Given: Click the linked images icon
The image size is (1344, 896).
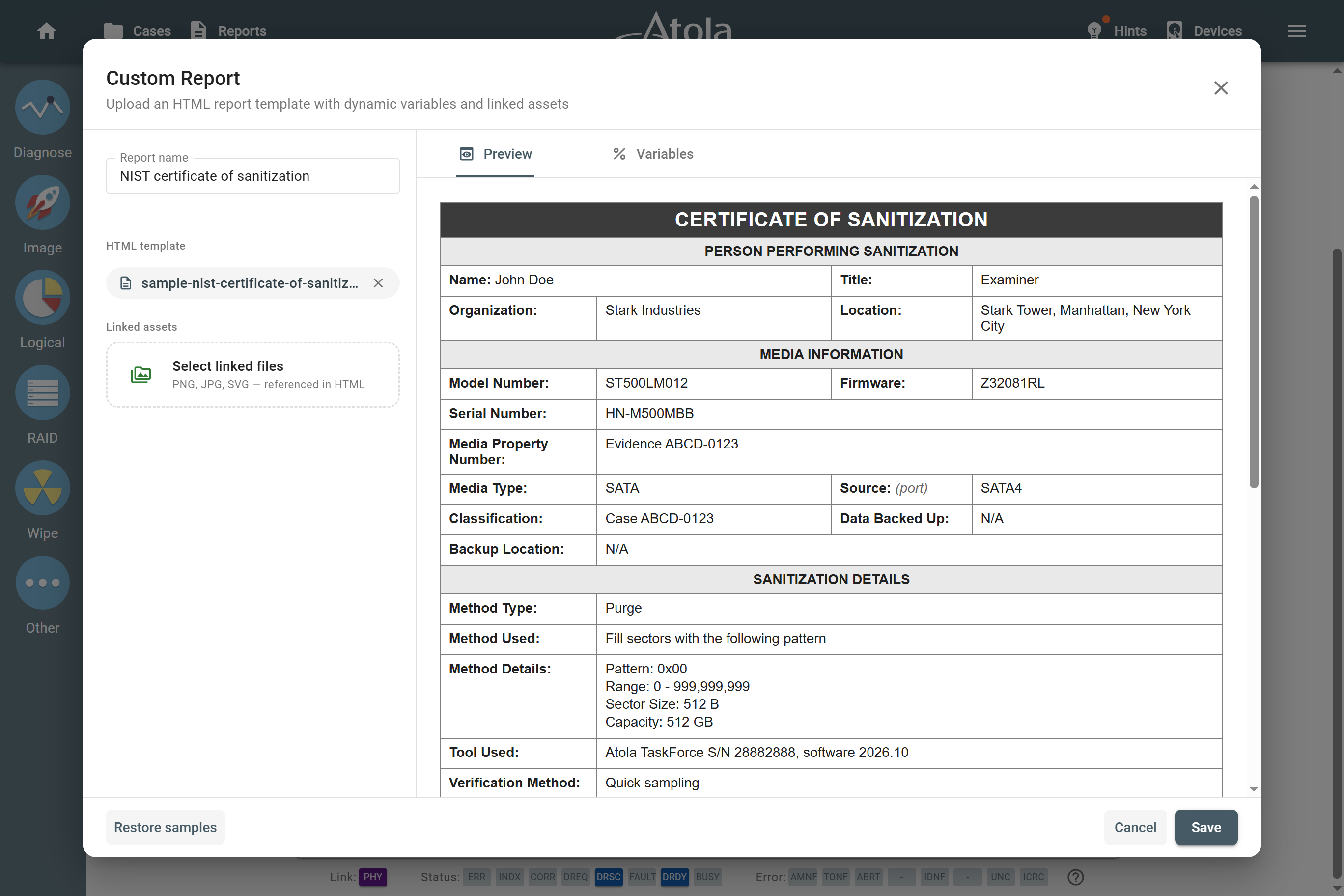Looking at the screenshot, I should pyautogui.click(x=140, y=375).
